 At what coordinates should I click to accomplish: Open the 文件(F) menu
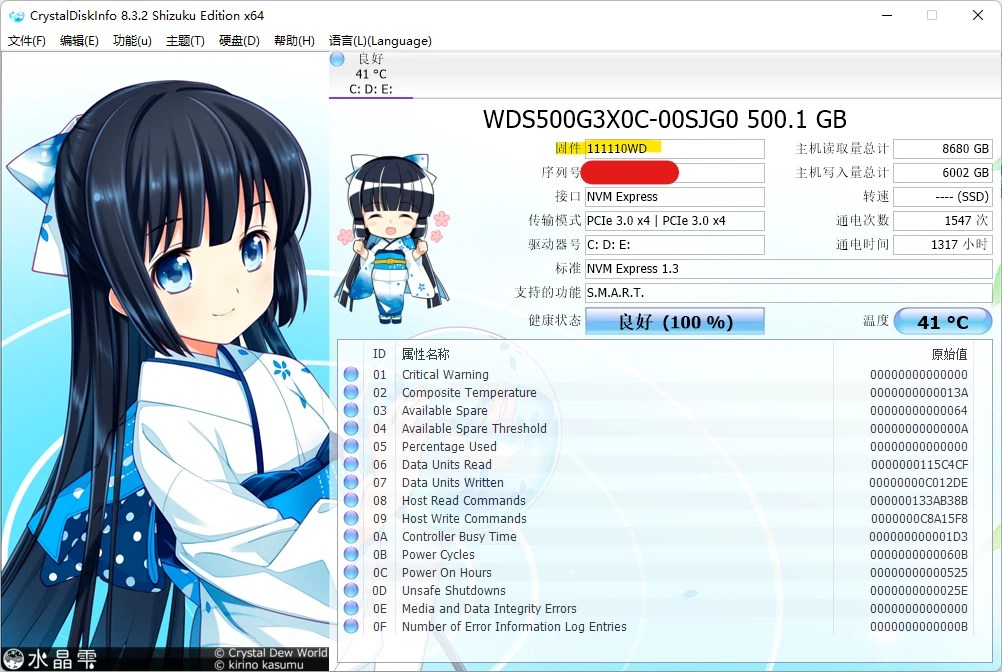27,41
